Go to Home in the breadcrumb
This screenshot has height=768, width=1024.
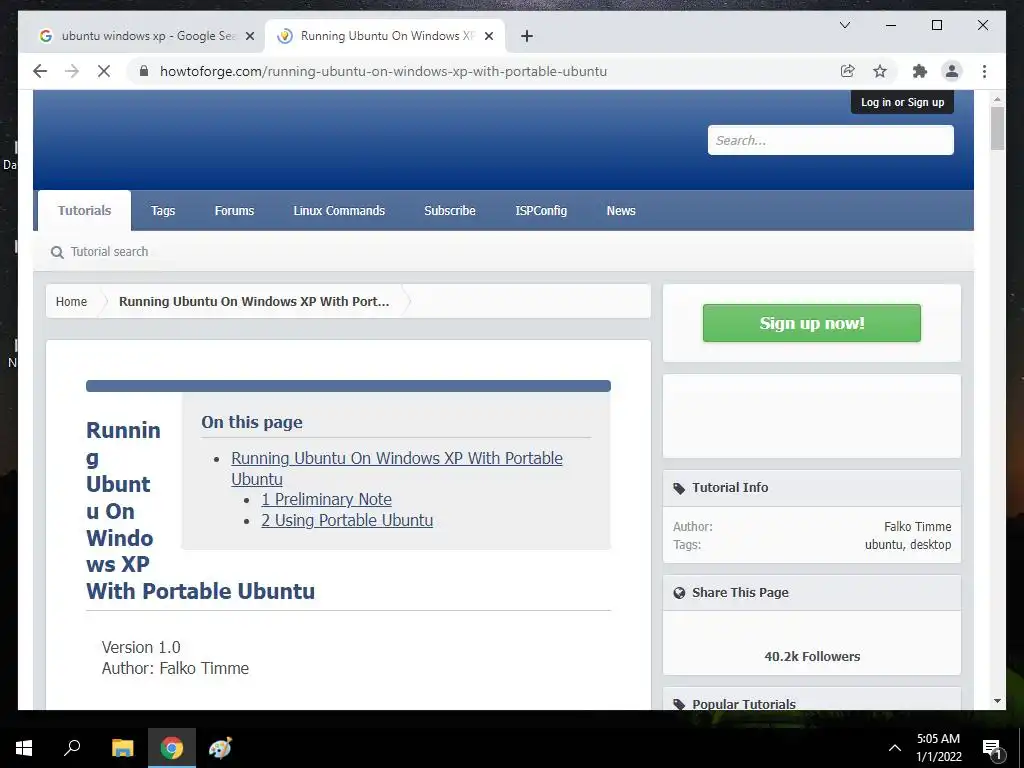(x=71, y=301)
